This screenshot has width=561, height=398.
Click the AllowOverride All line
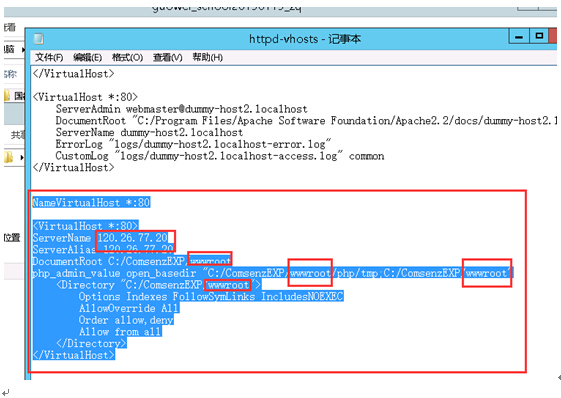(x=129, y=308)
